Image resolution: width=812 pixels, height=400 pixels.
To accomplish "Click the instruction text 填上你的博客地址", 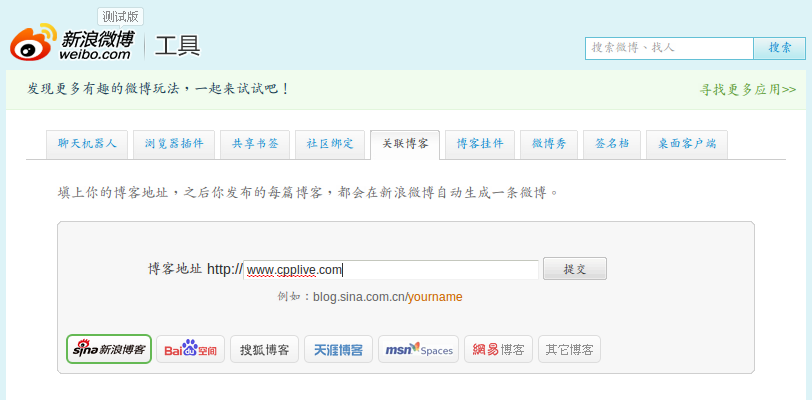I will pos(112,193).
